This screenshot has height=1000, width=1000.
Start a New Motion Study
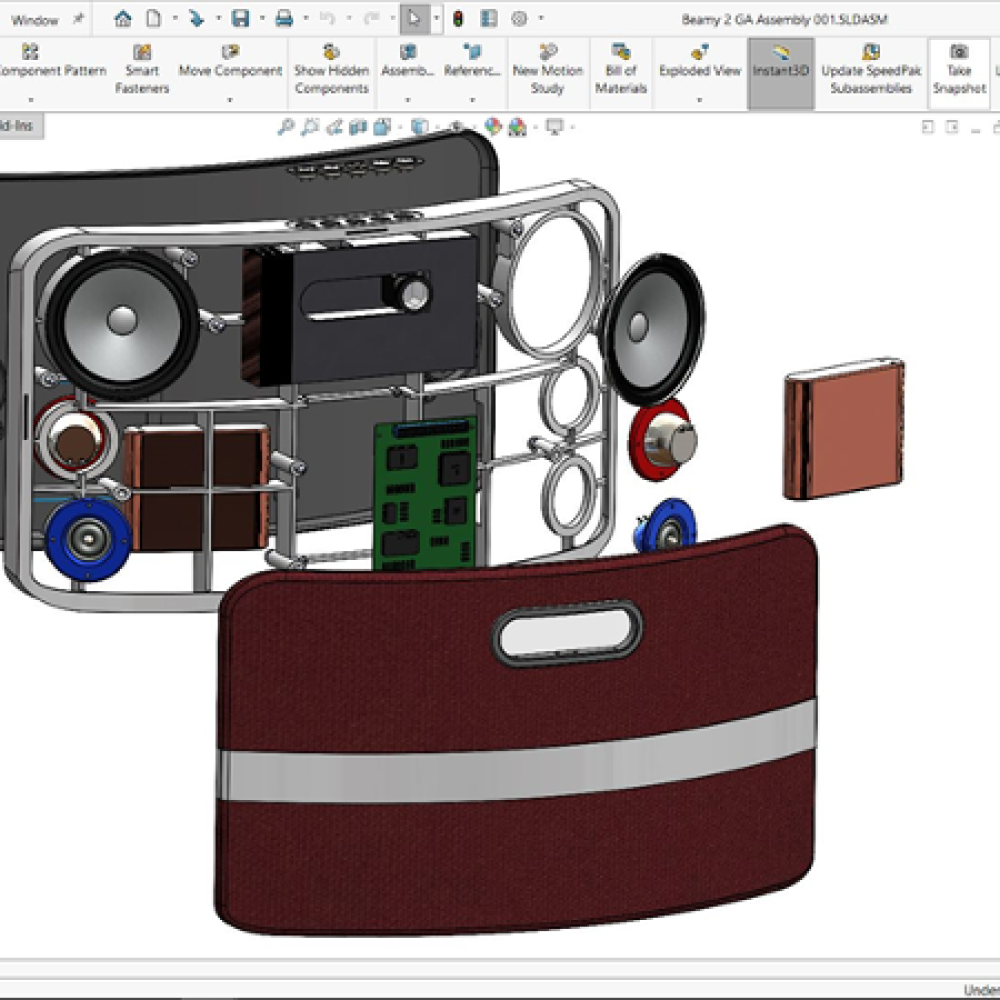click(x=547, y=70)
